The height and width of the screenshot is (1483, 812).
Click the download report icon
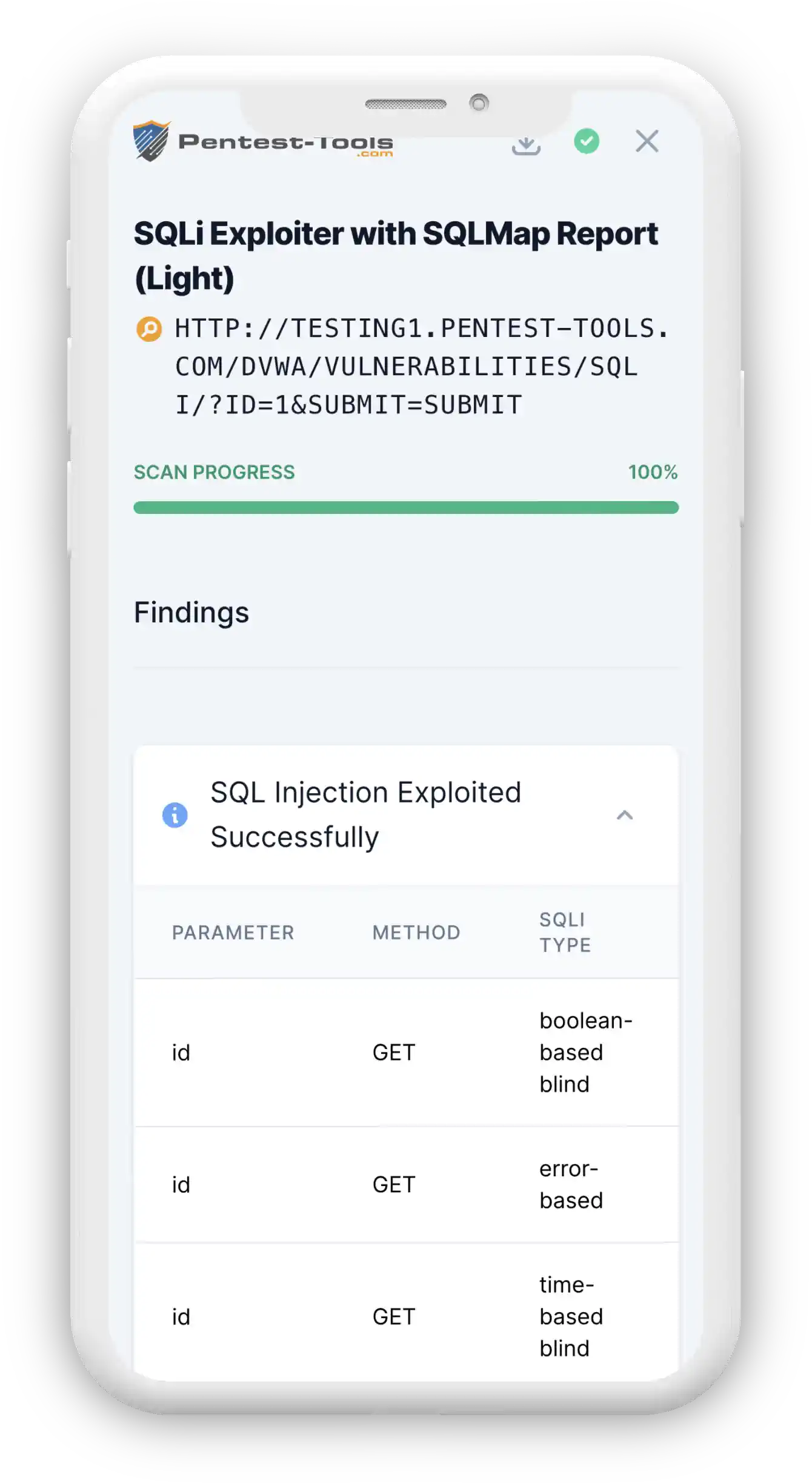coord(527,144)
